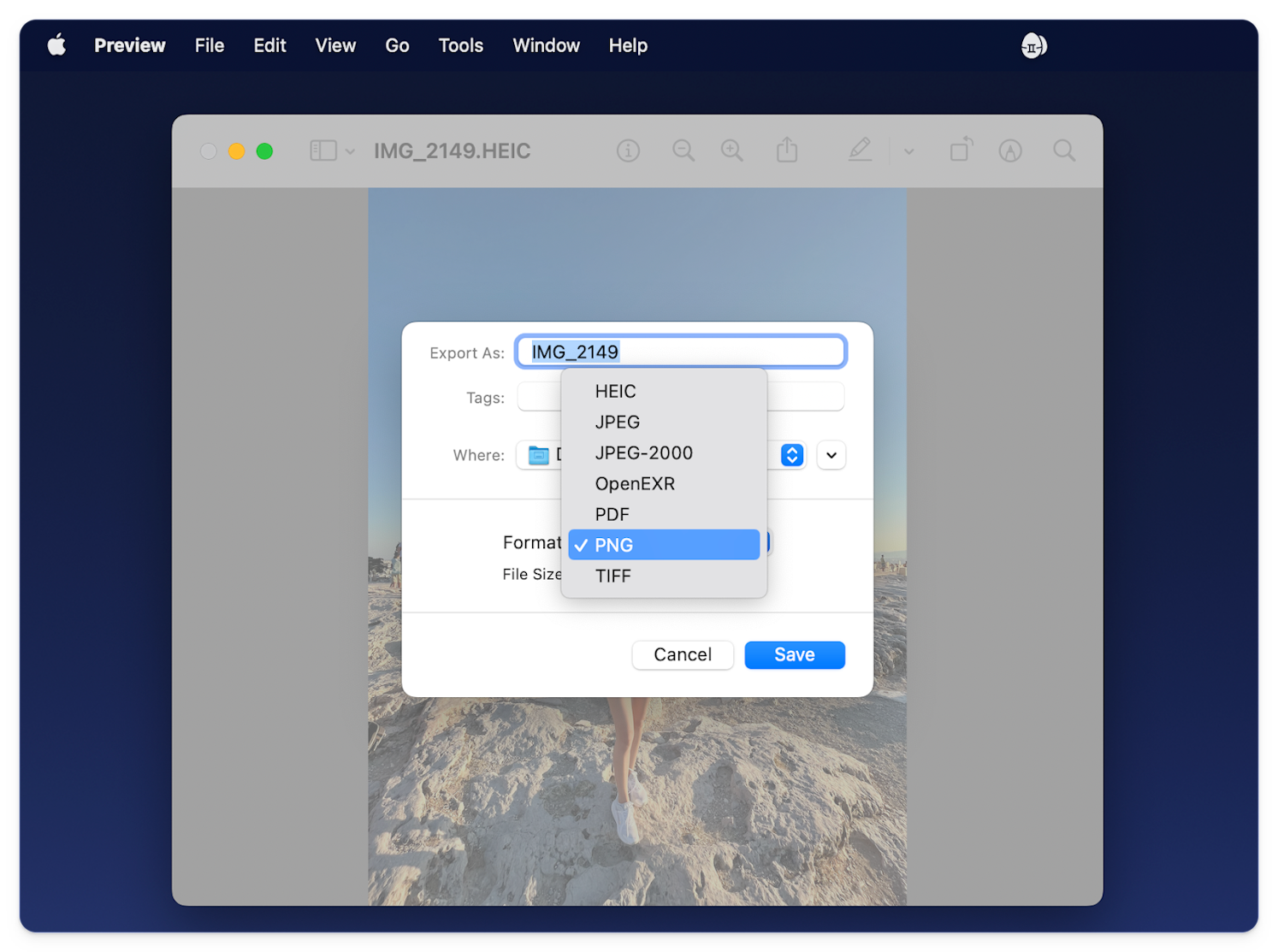Open the Tools menu
The image size is (1278, 952).
[x=460, y=45]
